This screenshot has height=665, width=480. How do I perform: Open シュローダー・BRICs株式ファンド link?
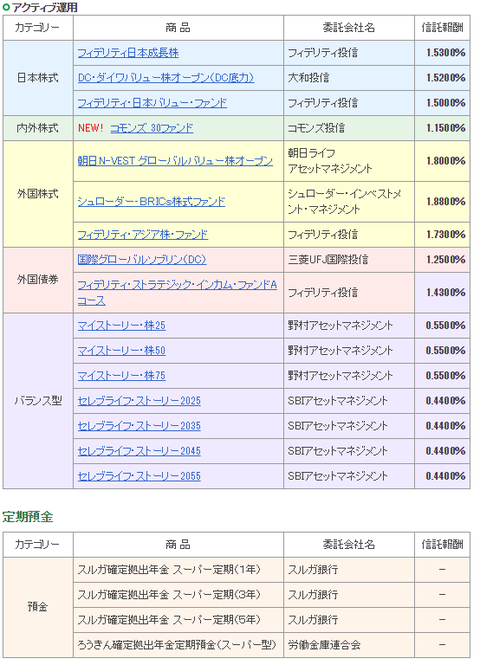click(x=151, y=202)
